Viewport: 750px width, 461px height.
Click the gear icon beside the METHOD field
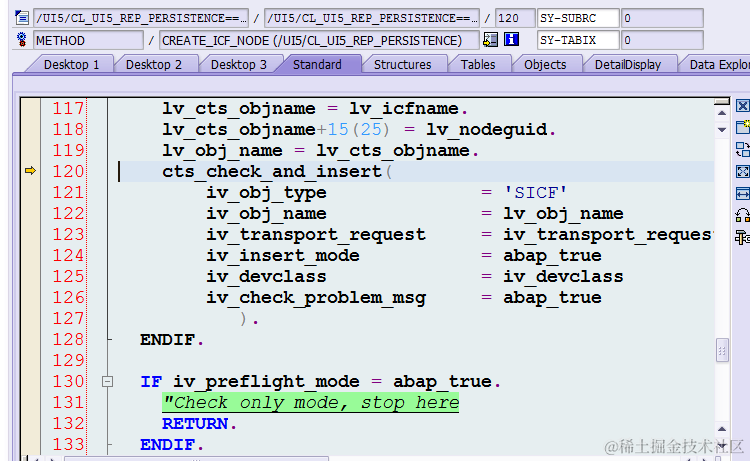pos(22,40)
